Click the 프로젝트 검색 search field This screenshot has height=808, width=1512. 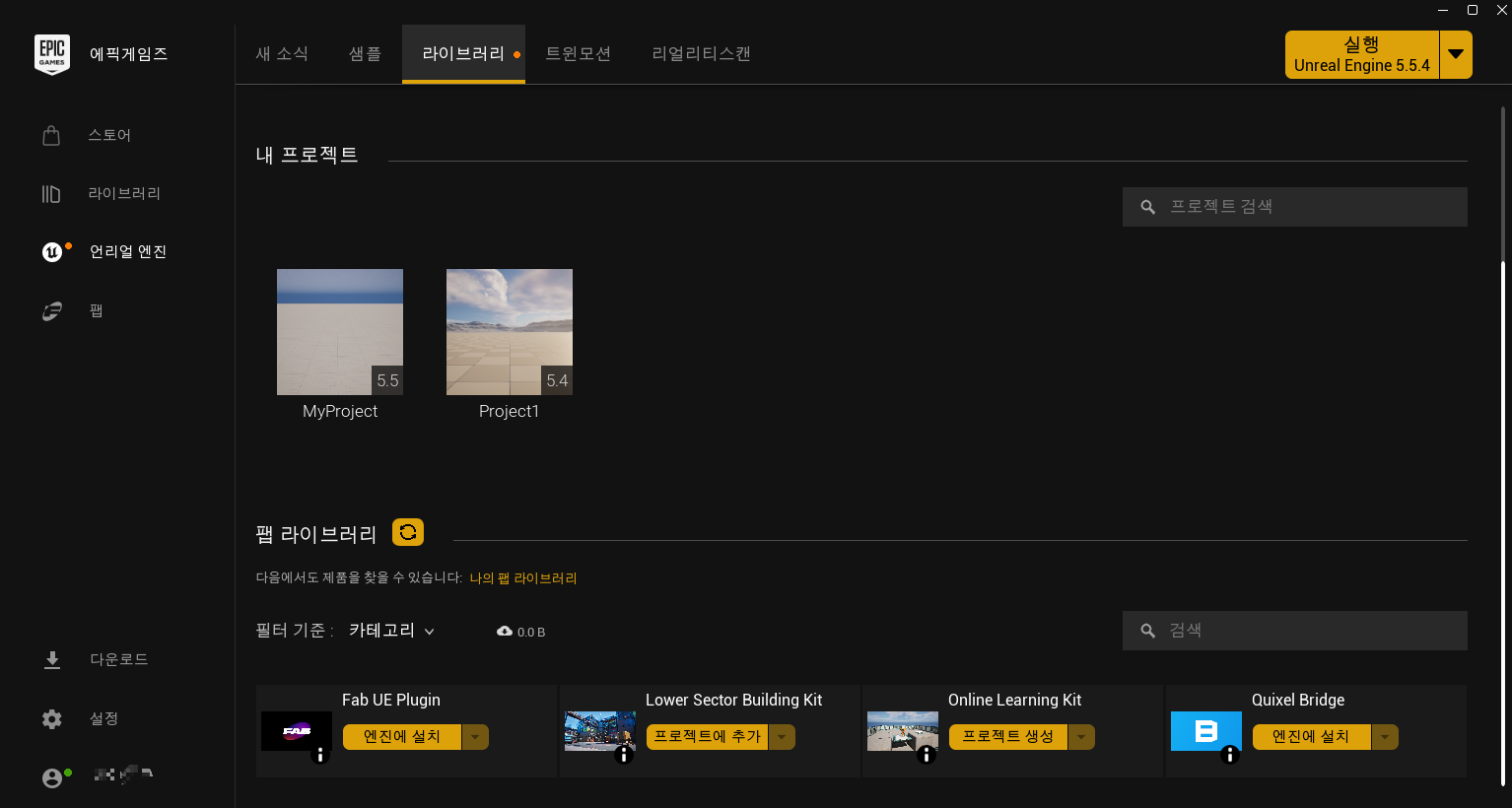[1295, 207]
